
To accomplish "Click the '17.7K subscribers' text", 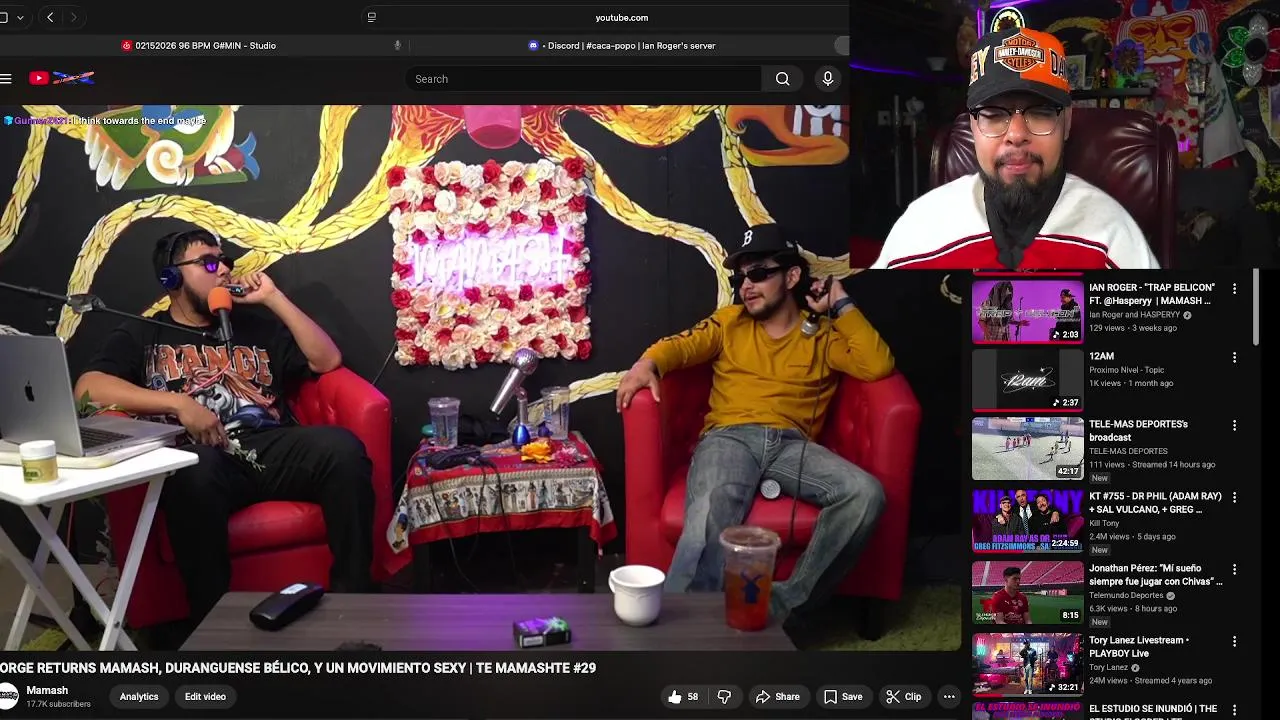I will point(58,704).
